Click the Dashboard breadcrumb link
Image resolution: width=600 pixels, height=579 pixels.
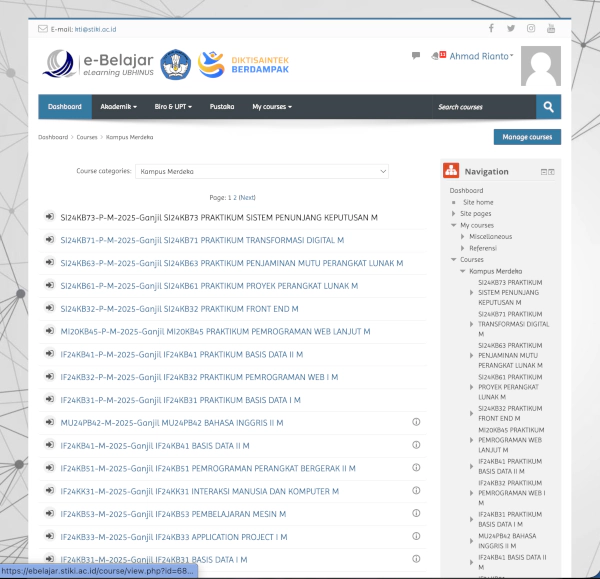pyautogui.click(x=53, y=137)
